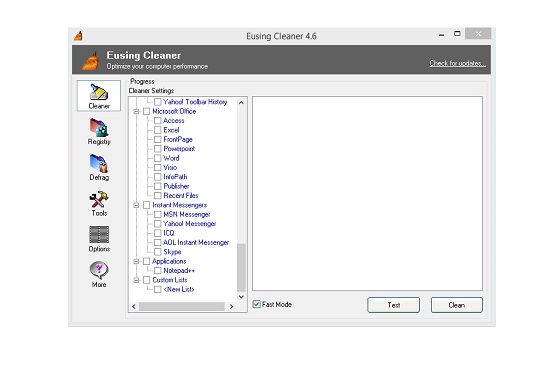Select the Skype tree label

pos(172,252)
